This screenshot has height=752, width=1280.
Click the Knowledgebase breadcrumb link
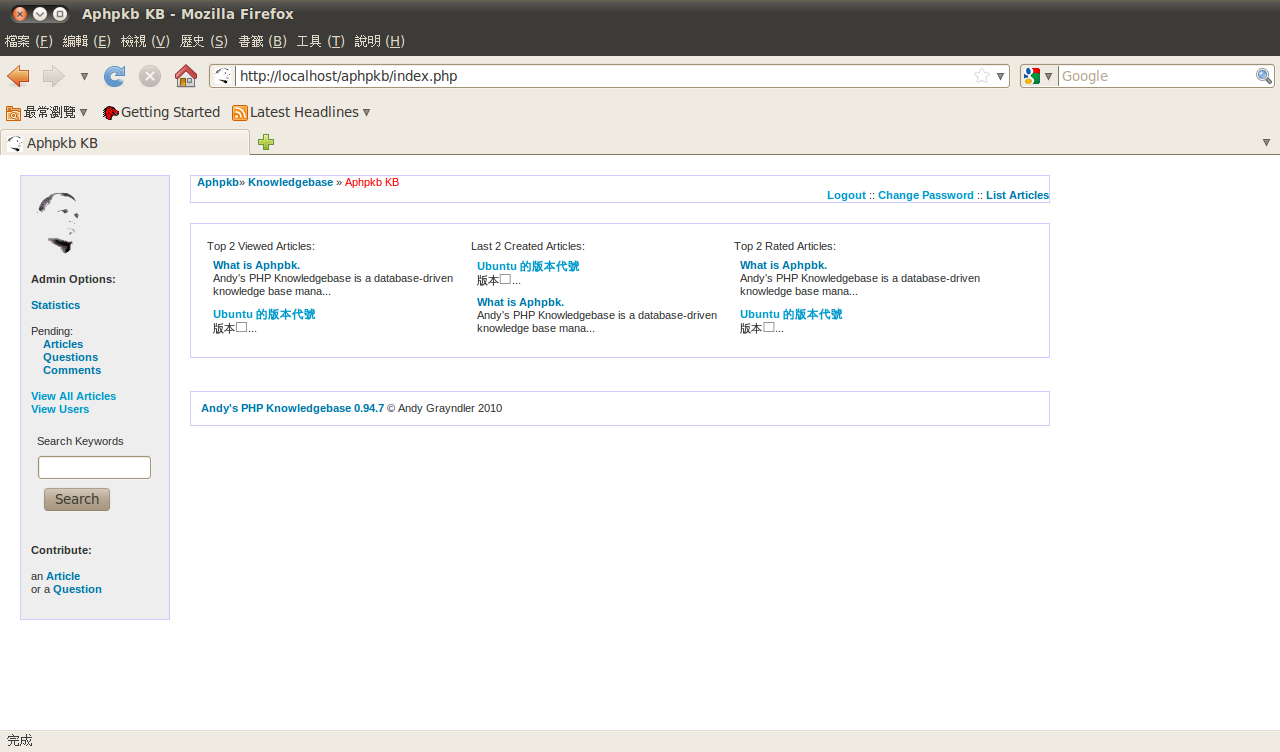(290, 182)
